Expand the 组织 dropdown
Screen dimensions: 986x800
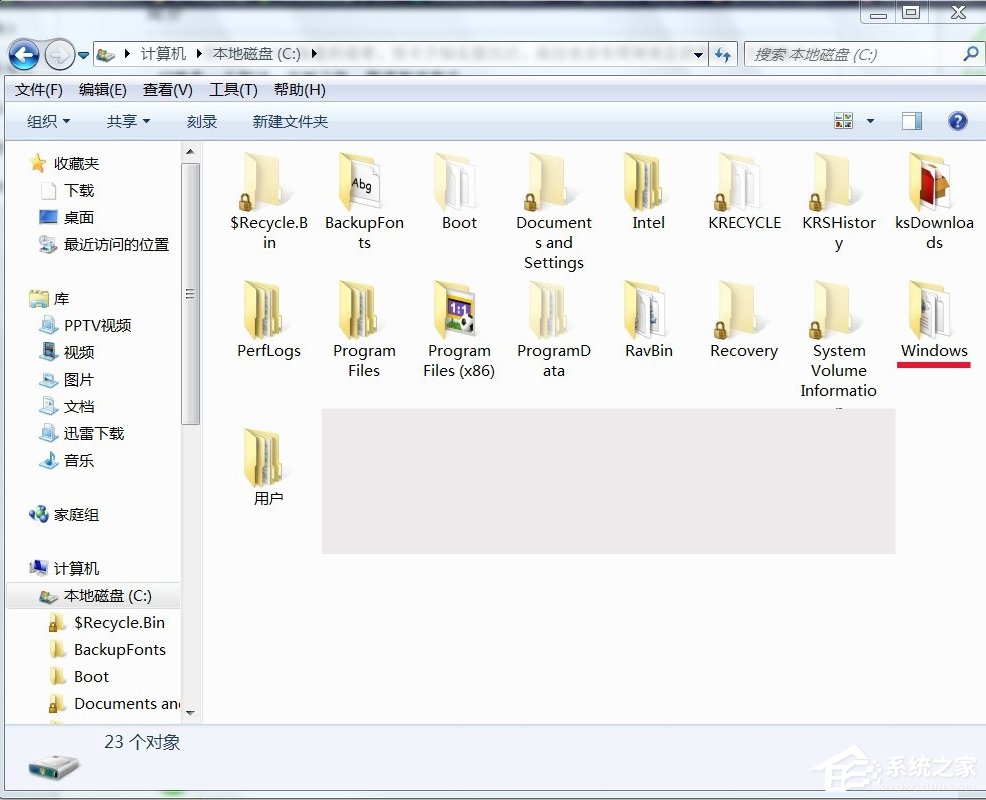click(x=48, y=121)
